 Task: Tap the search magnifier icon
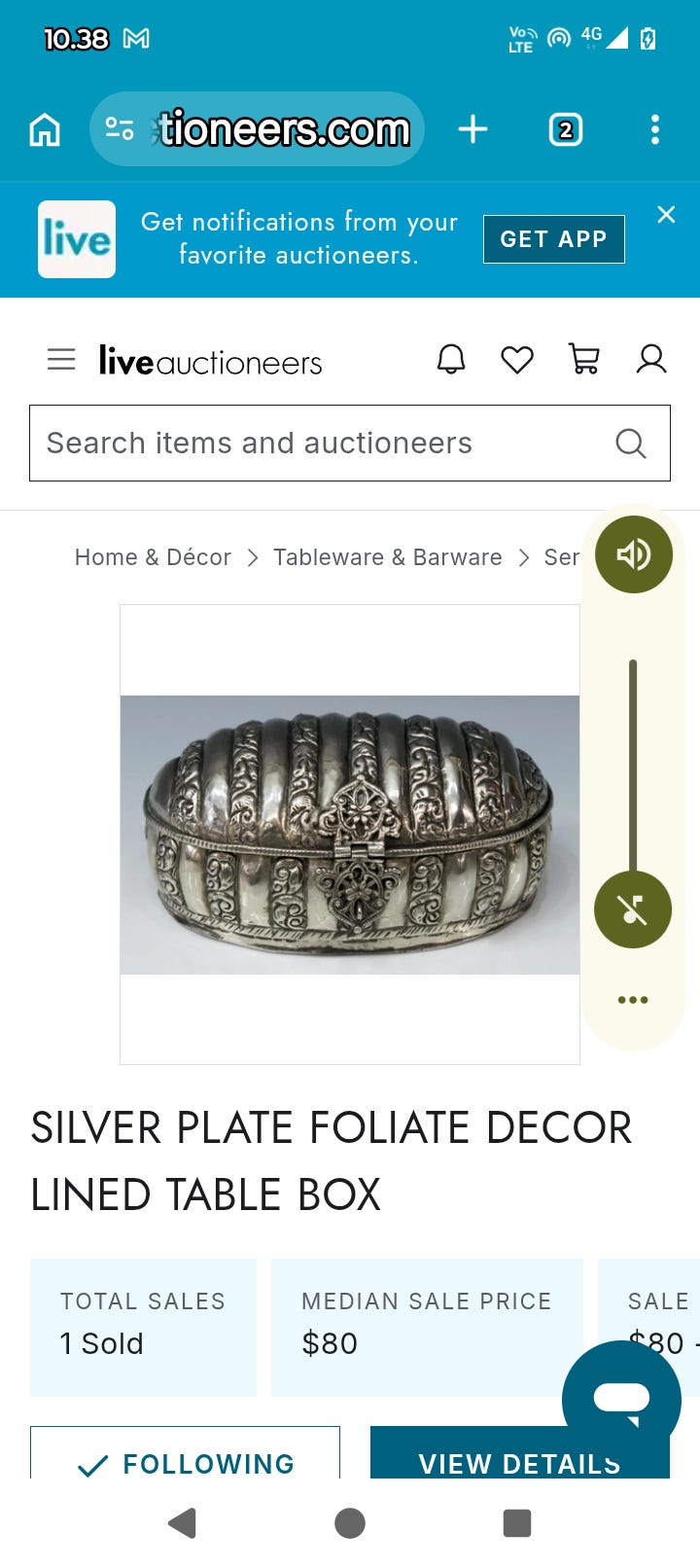point(631,444)
